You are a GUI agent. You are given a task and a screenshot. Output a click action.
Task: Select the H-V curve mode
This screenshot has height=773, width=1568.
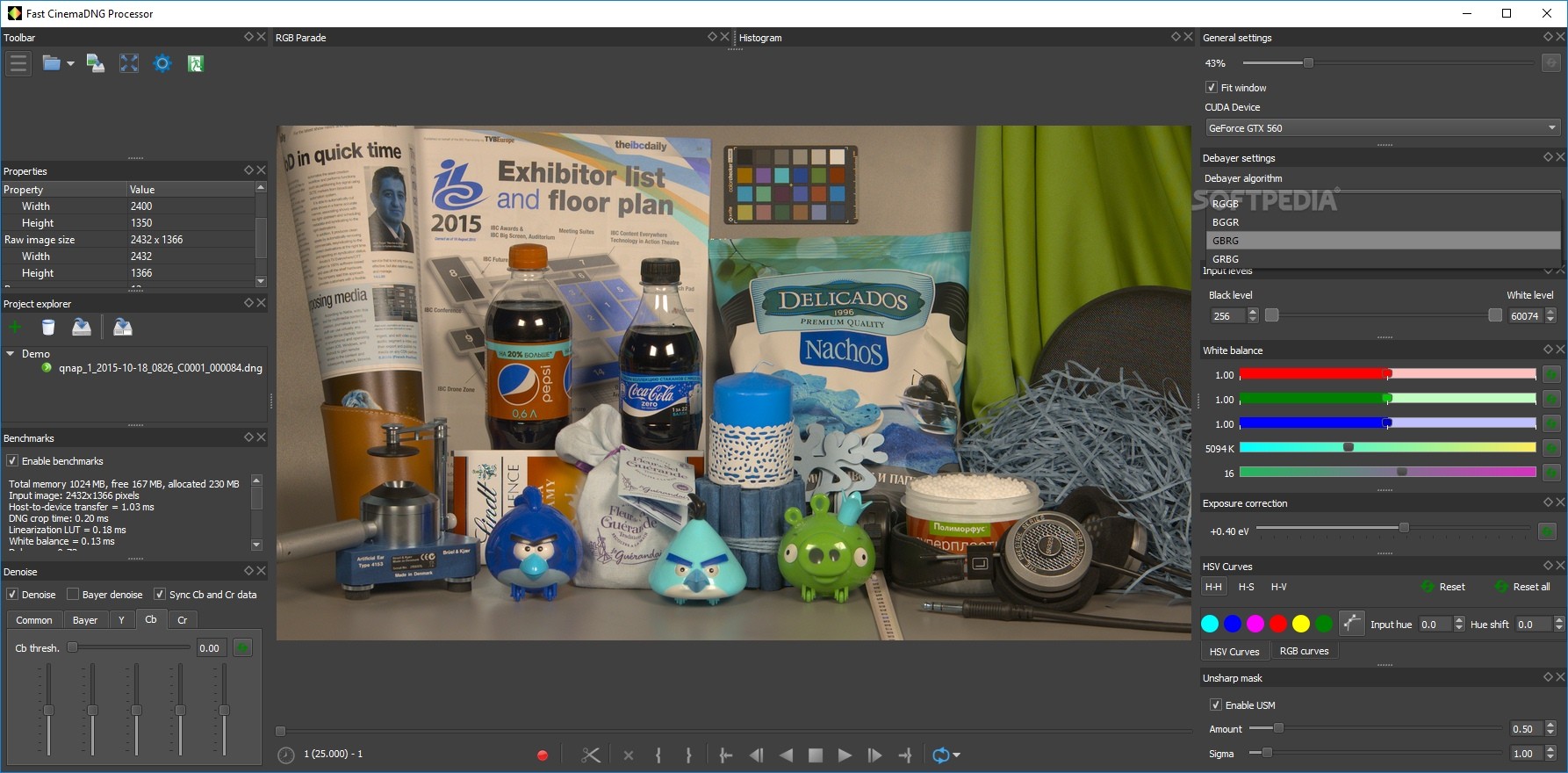[1279, 587]
